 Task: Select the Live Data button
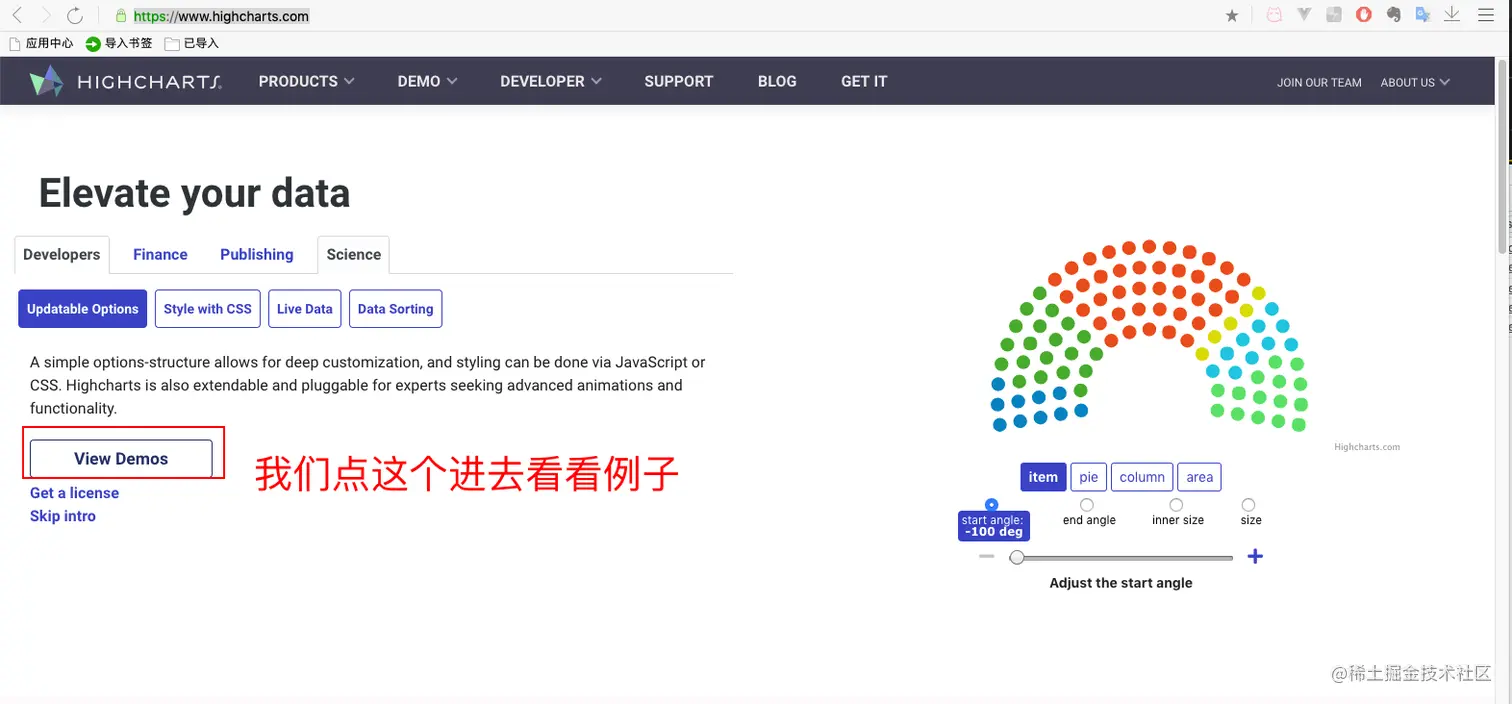pos(305,309)
